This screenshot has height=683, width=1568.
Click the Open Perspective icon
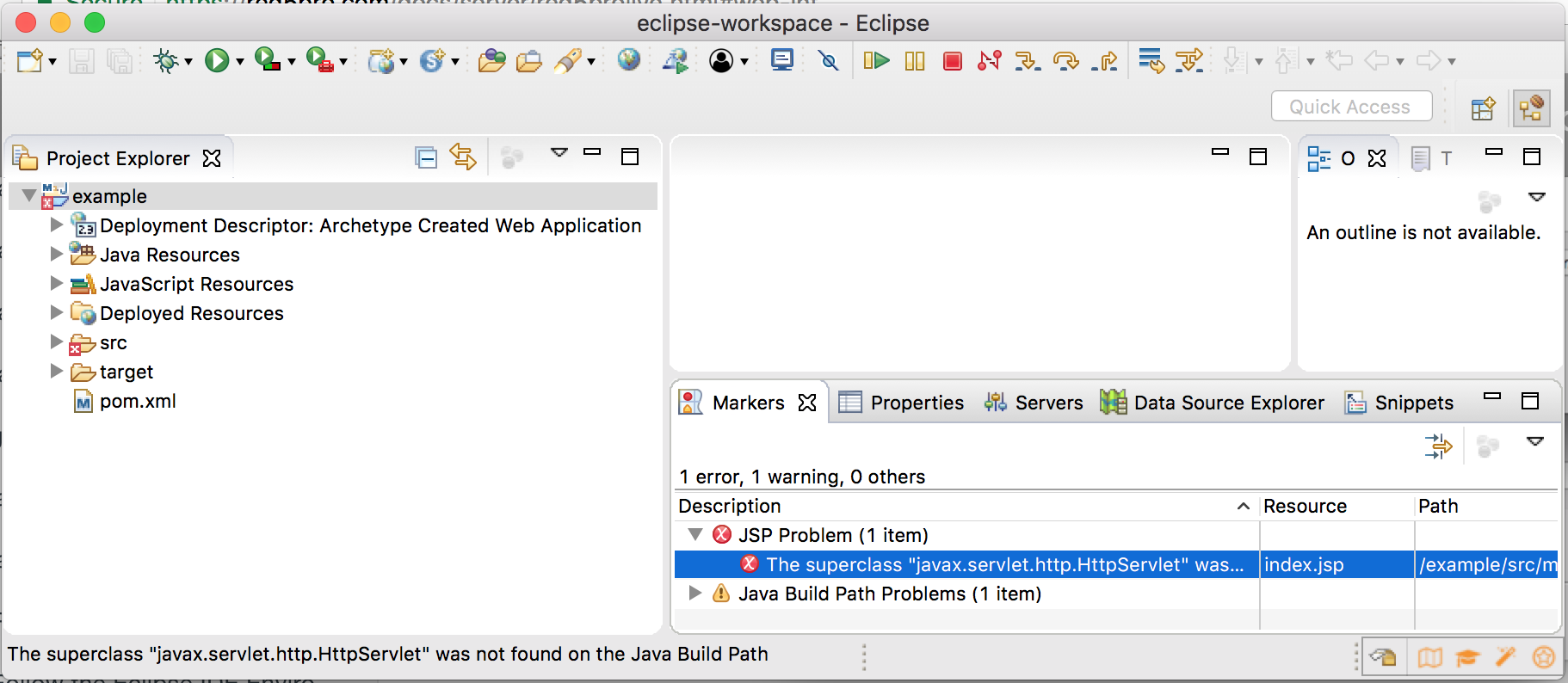tap(1483, 108)
